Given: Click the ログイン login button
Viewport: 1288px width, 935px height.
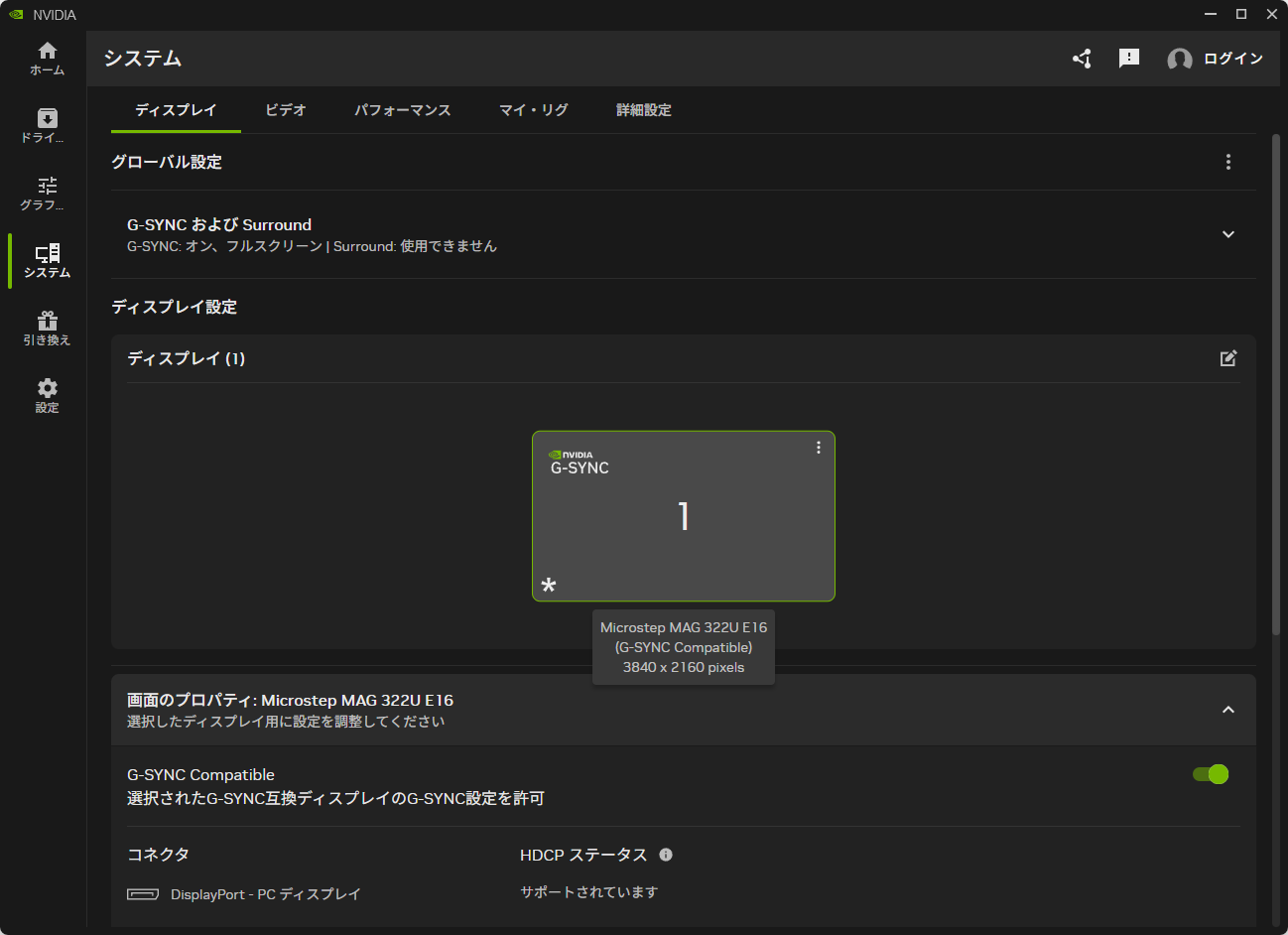Looking at the screenshot, I should tap(1233, 59).
